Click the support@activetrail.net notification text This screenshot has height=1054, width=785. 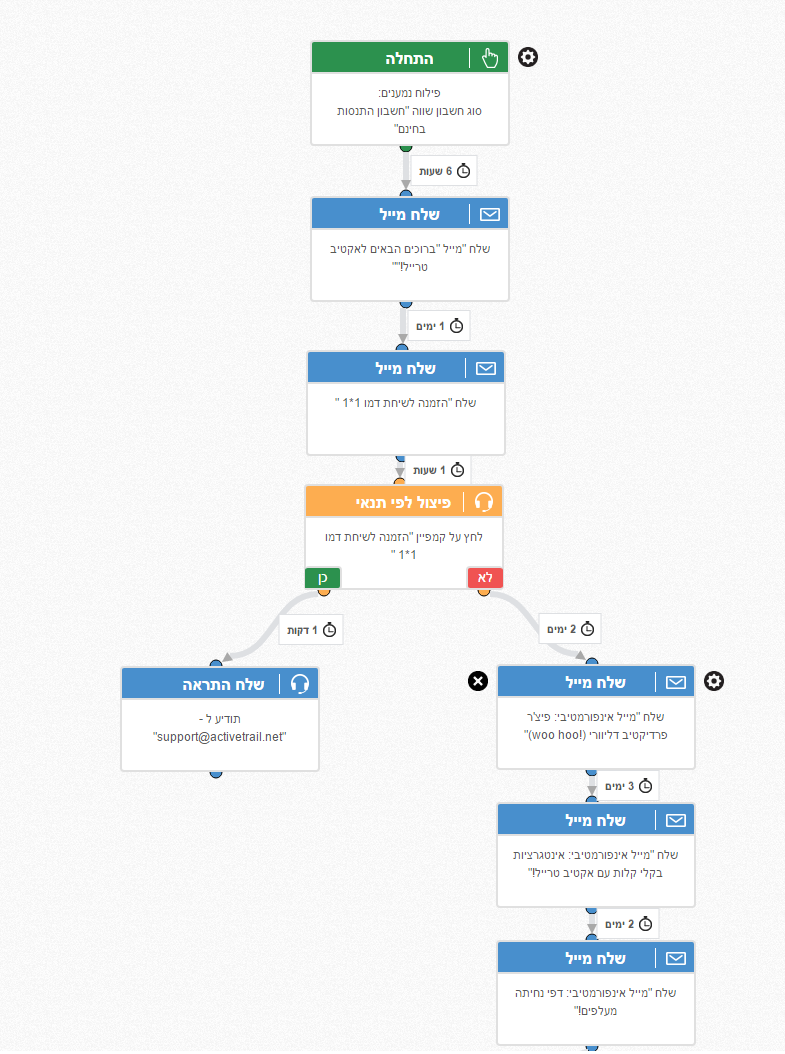(x=220, y=736)
